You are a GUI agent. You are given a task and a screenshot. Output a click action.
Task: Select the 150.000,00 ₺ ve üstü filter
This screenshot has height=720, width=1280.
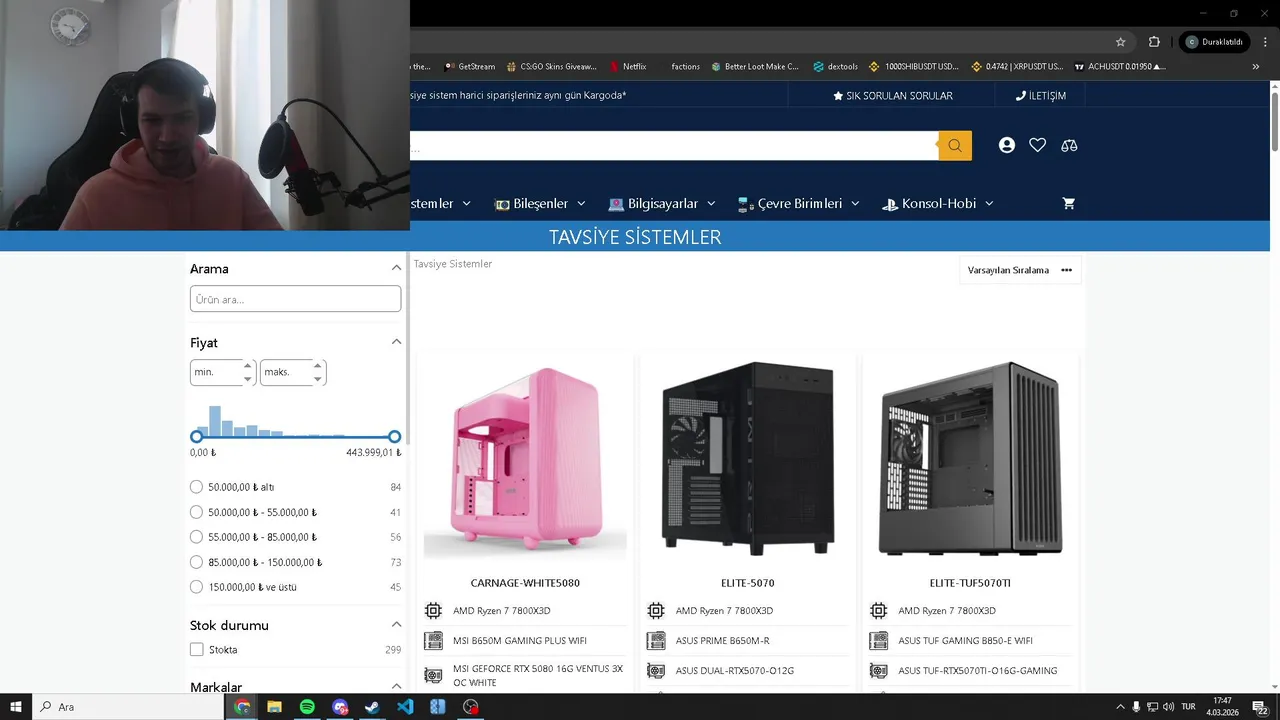(196, 587)
